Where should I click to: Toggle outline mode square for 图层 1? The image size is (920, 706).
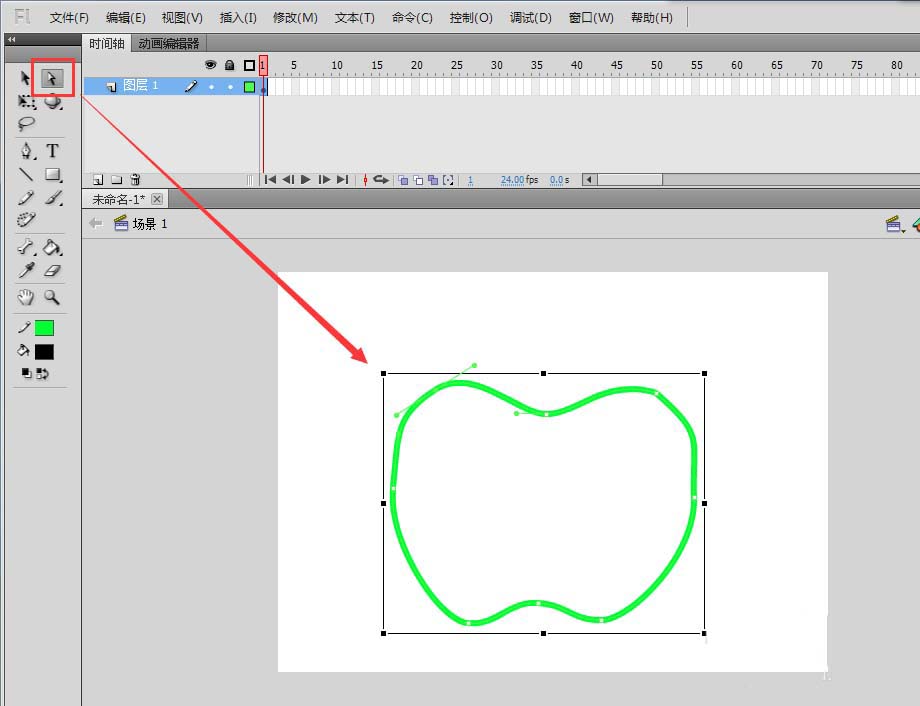pos(249,87)
